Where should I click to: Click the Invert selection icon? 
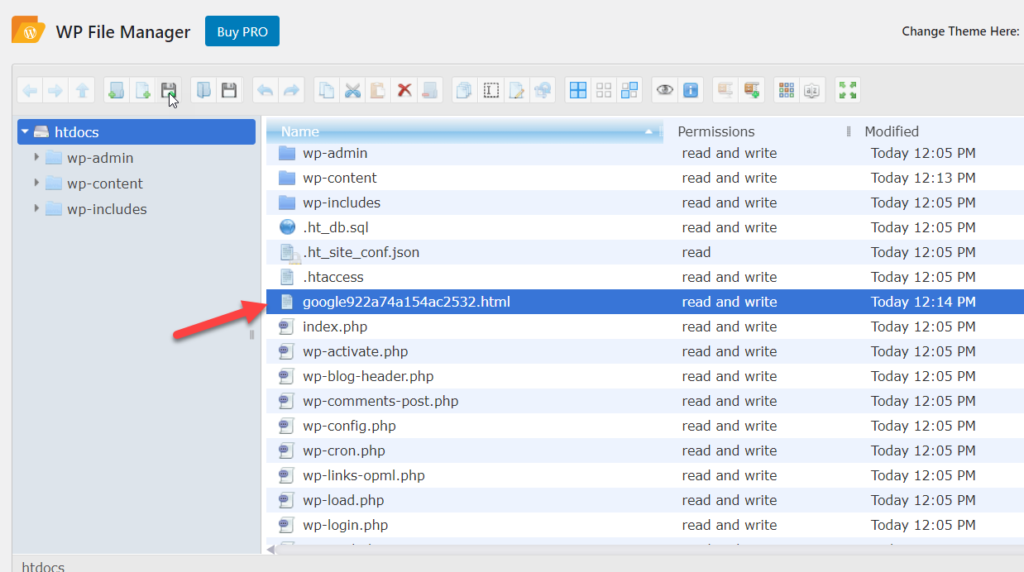[x=630, y=90]
